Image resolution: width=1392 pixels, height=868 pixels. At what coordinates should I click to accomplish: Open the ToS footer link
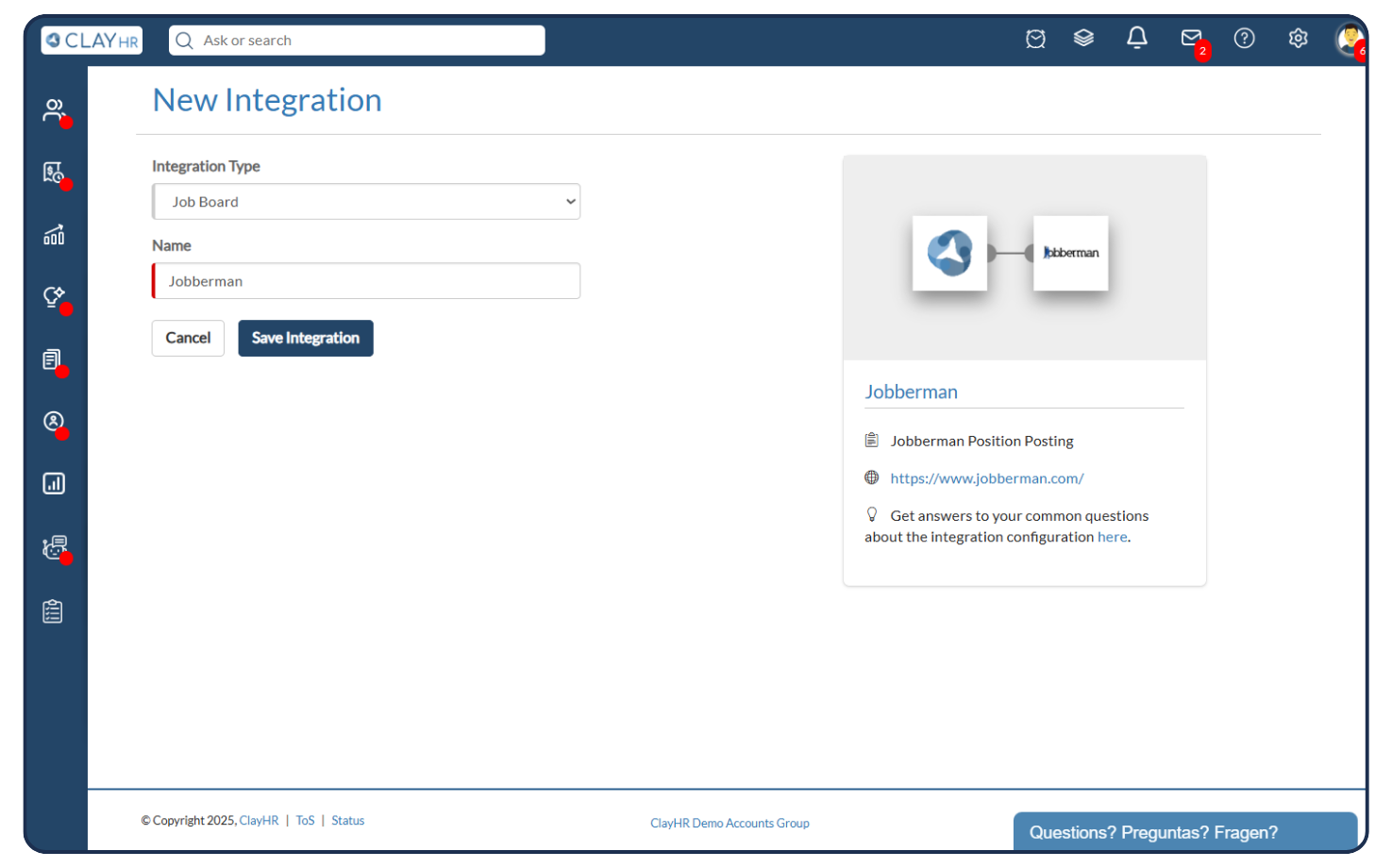pyautogui.click(x=305, y=821)
